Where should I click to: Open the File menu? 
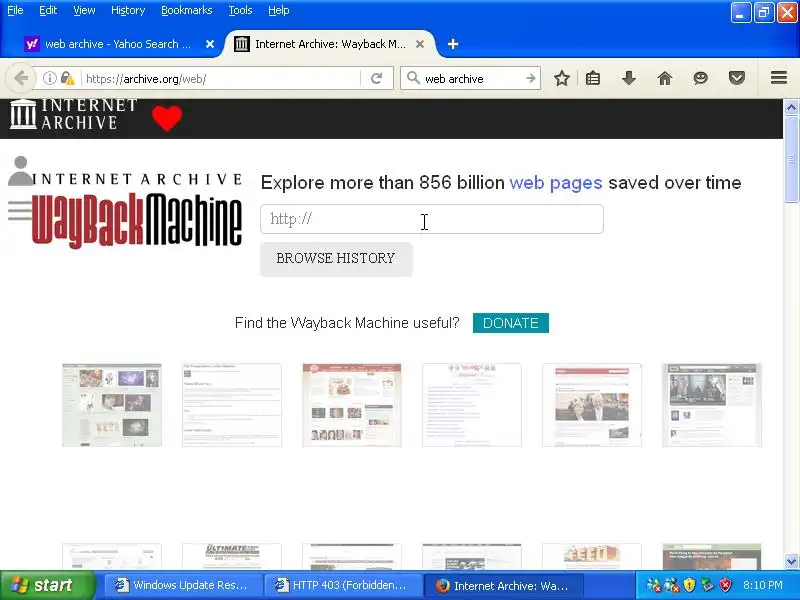click(x=15, y=10)
